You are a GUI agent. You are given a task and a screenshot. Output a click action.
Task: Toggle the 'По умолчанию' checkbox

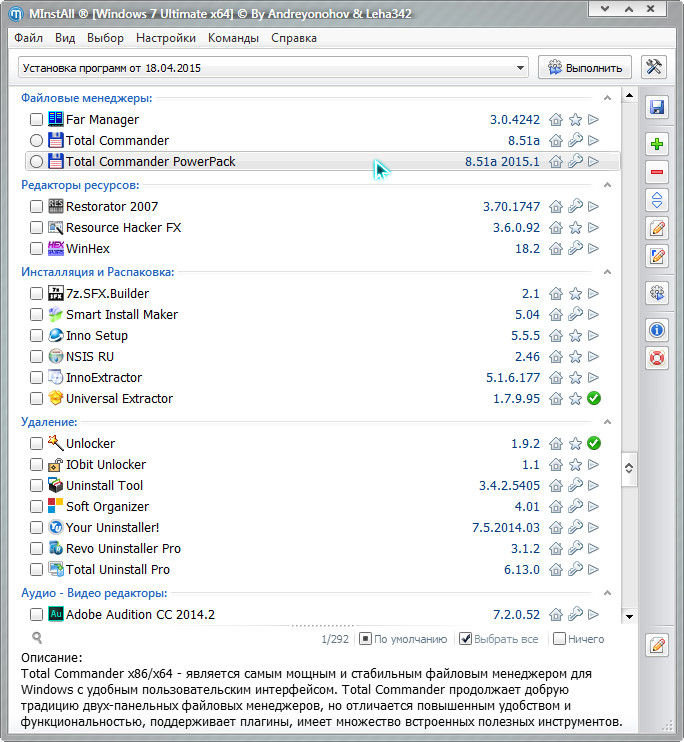point(365,639)
